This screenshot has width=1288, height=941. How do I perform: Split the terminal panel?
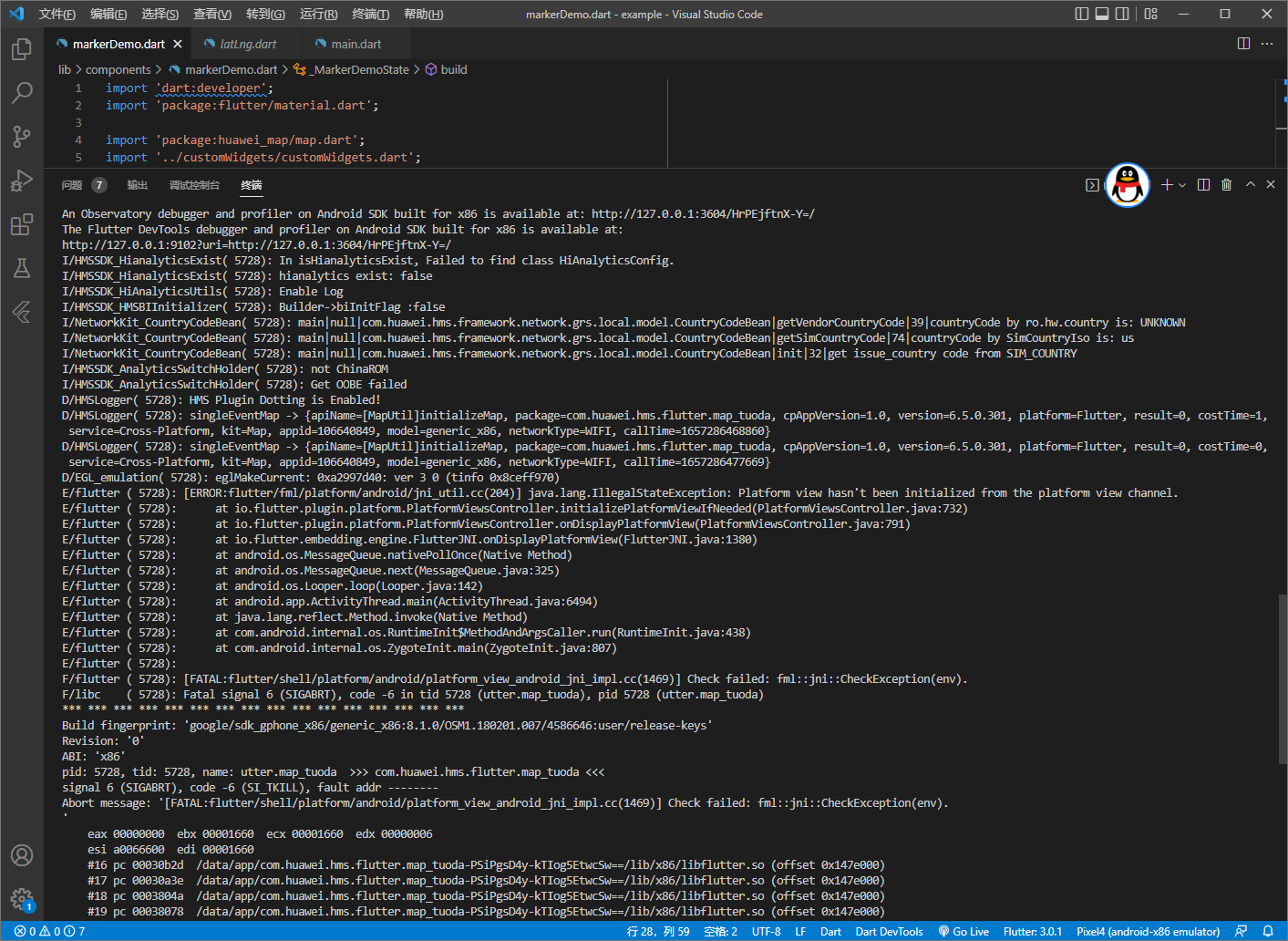click(1203, 185)
